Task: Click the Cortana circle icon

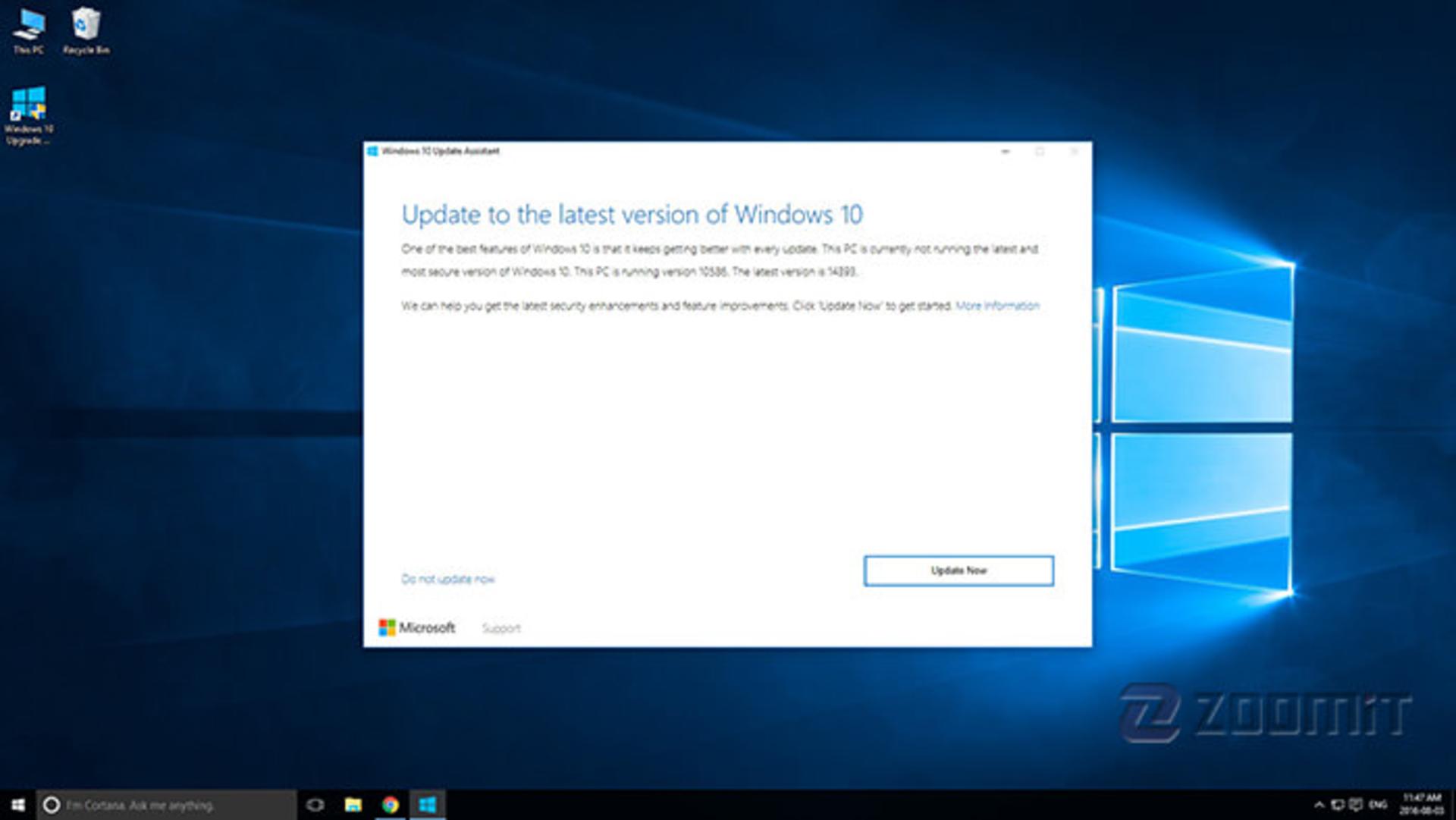Action: tap(51, 805)
